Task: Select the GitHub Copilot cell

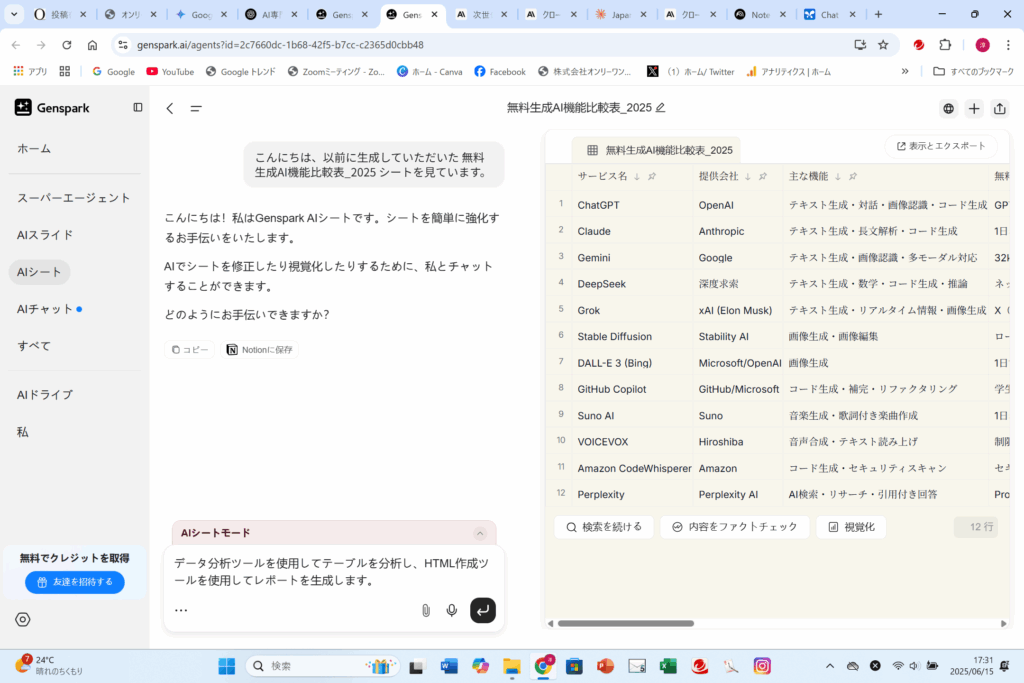Action: [632, 389]
